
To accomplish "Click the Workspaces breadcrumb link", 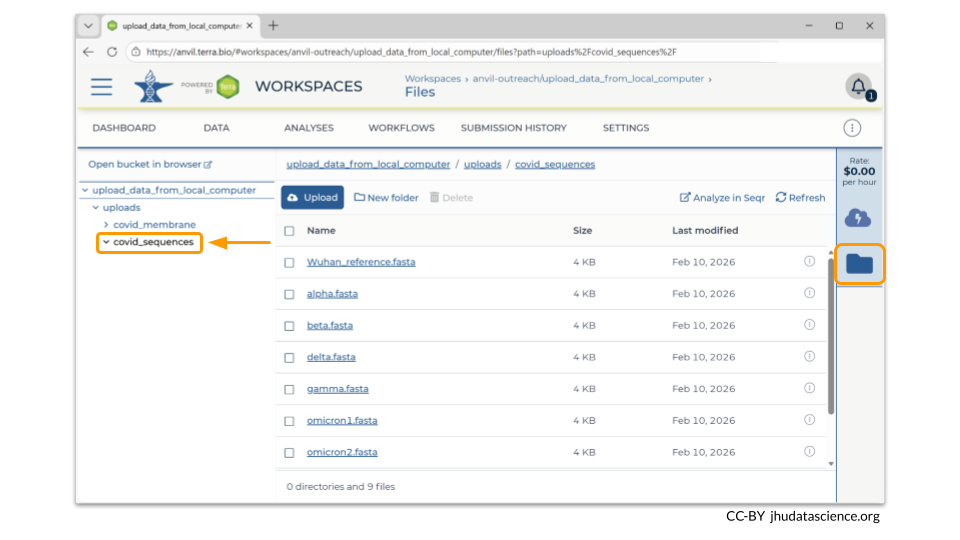I will tap(433, 78).
